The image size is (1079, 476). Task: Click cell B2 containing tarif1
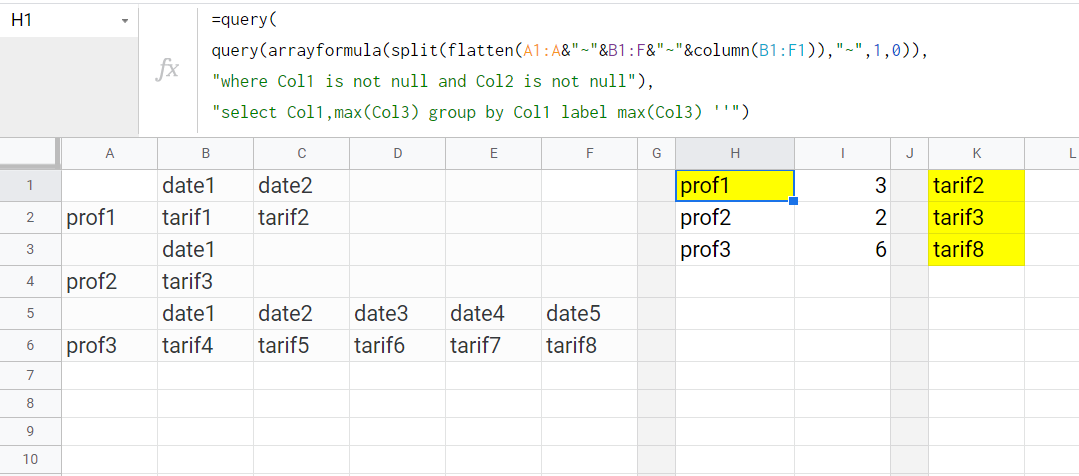[x=205, y=218]
